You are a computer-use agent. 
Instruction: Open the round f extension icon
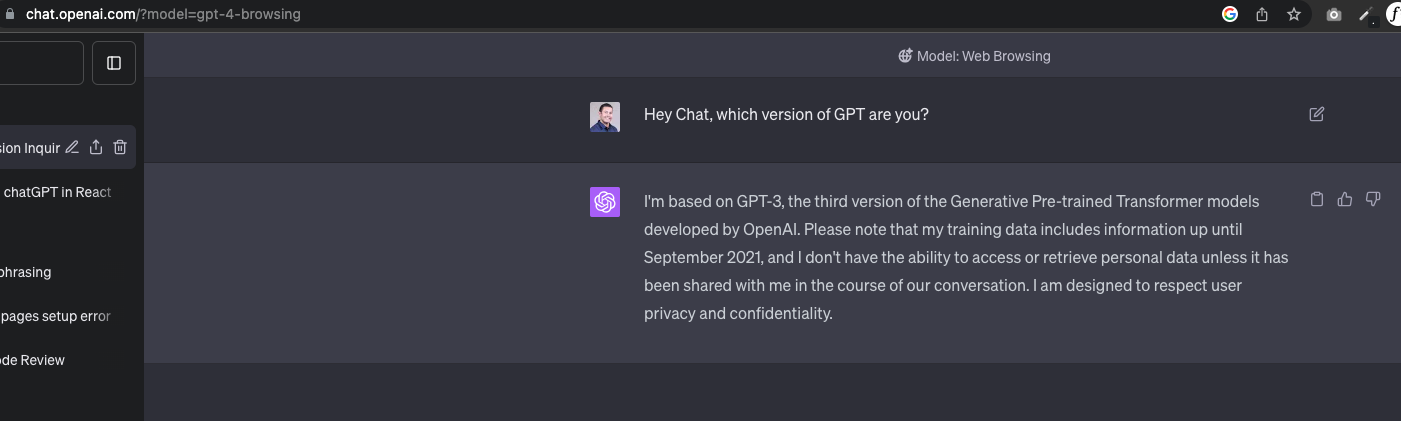tap(1393, 15)
